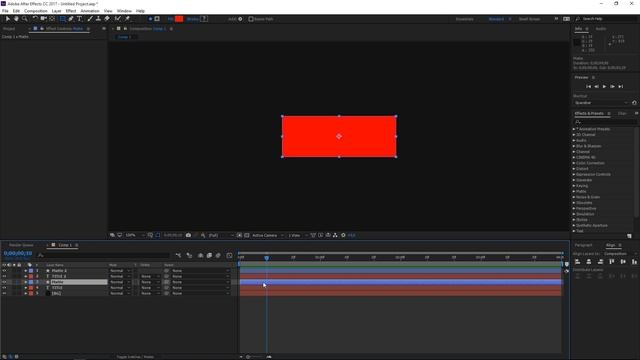Open the Stroke color swatch

point(204,19)
